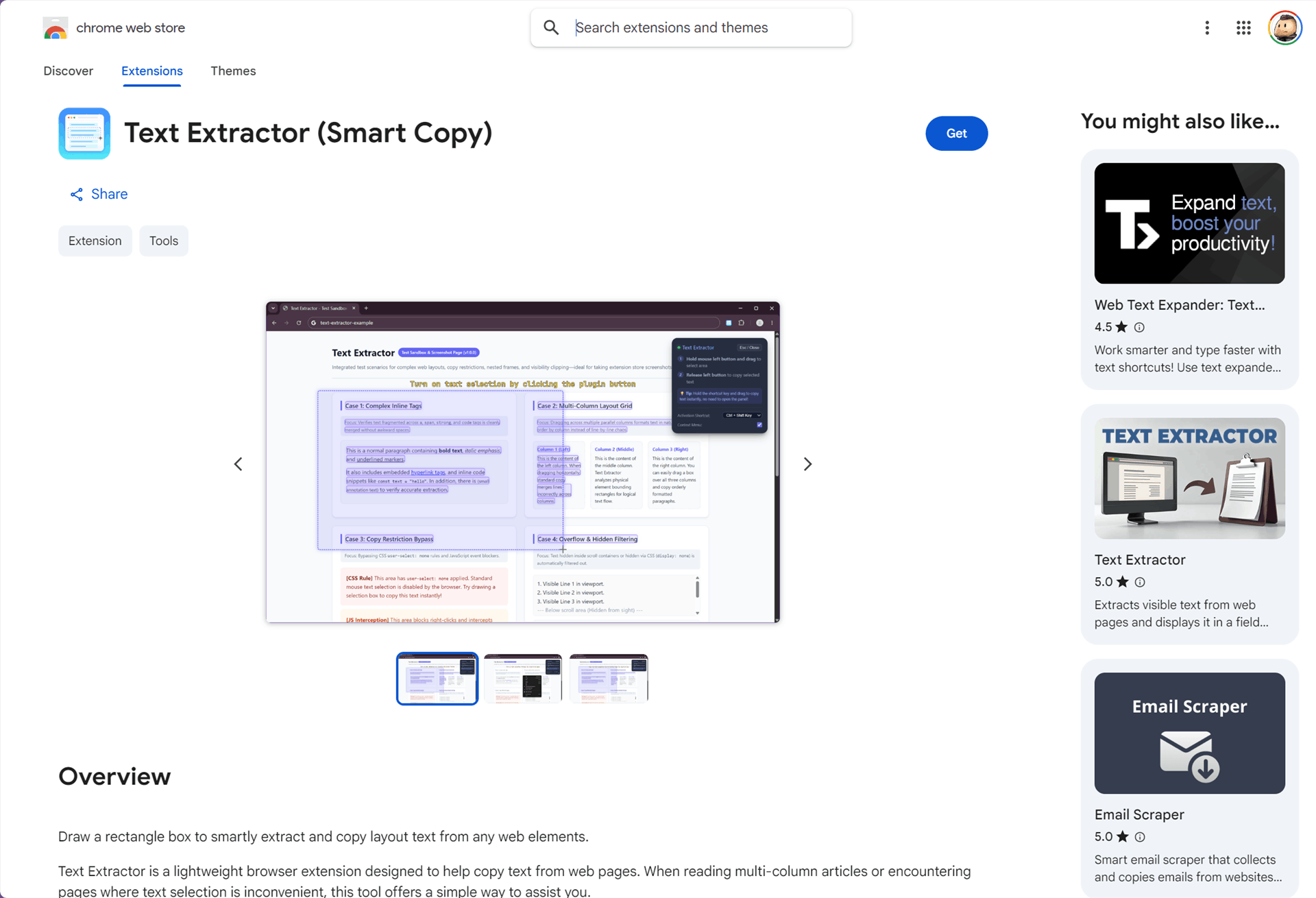
Task: Open Web Text Expander promo image
Action: tap(1189, 223)
